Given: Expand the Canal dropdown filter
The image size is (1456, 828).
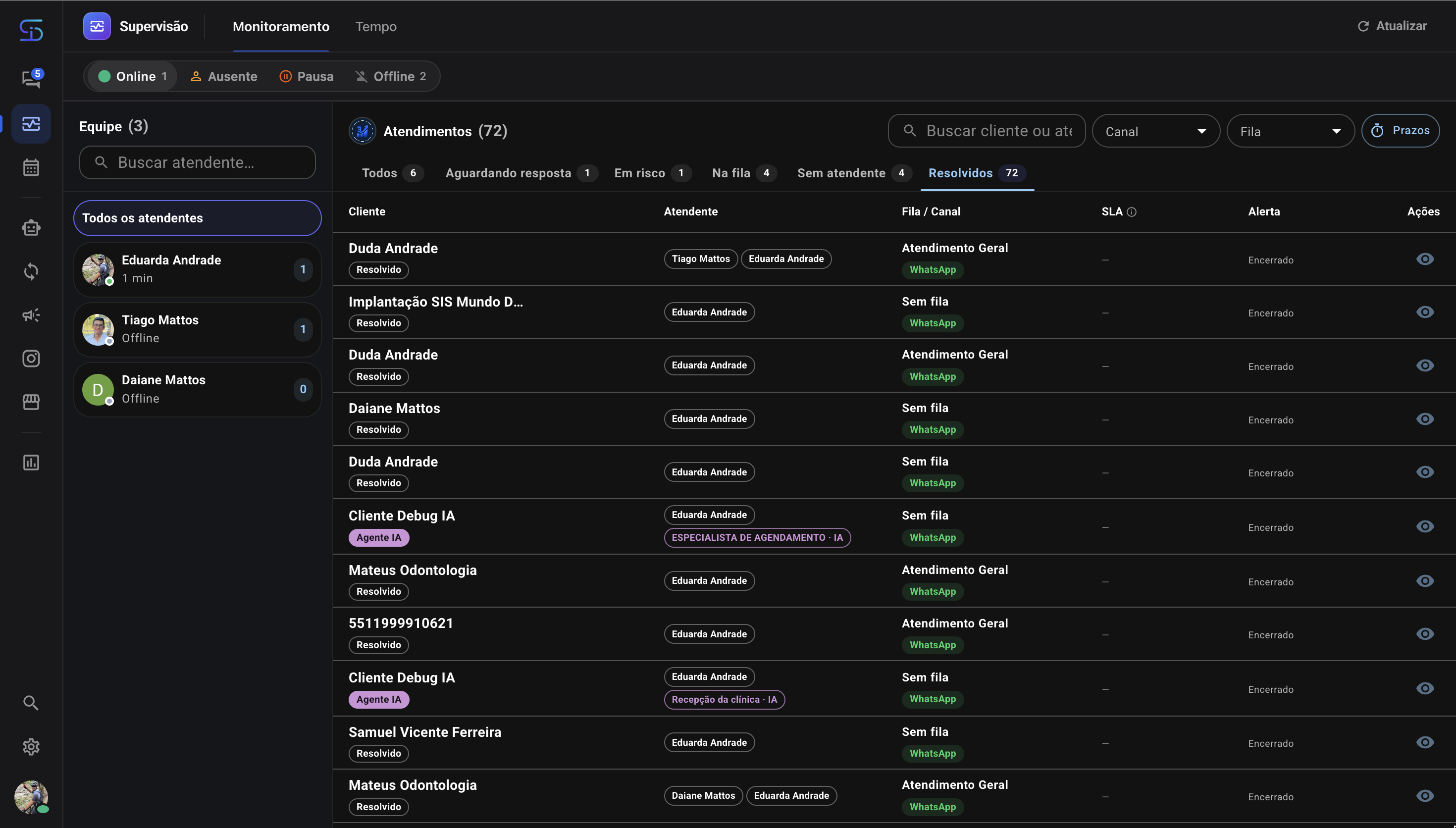Looking at the screenshot, I should click(1156, 131).
